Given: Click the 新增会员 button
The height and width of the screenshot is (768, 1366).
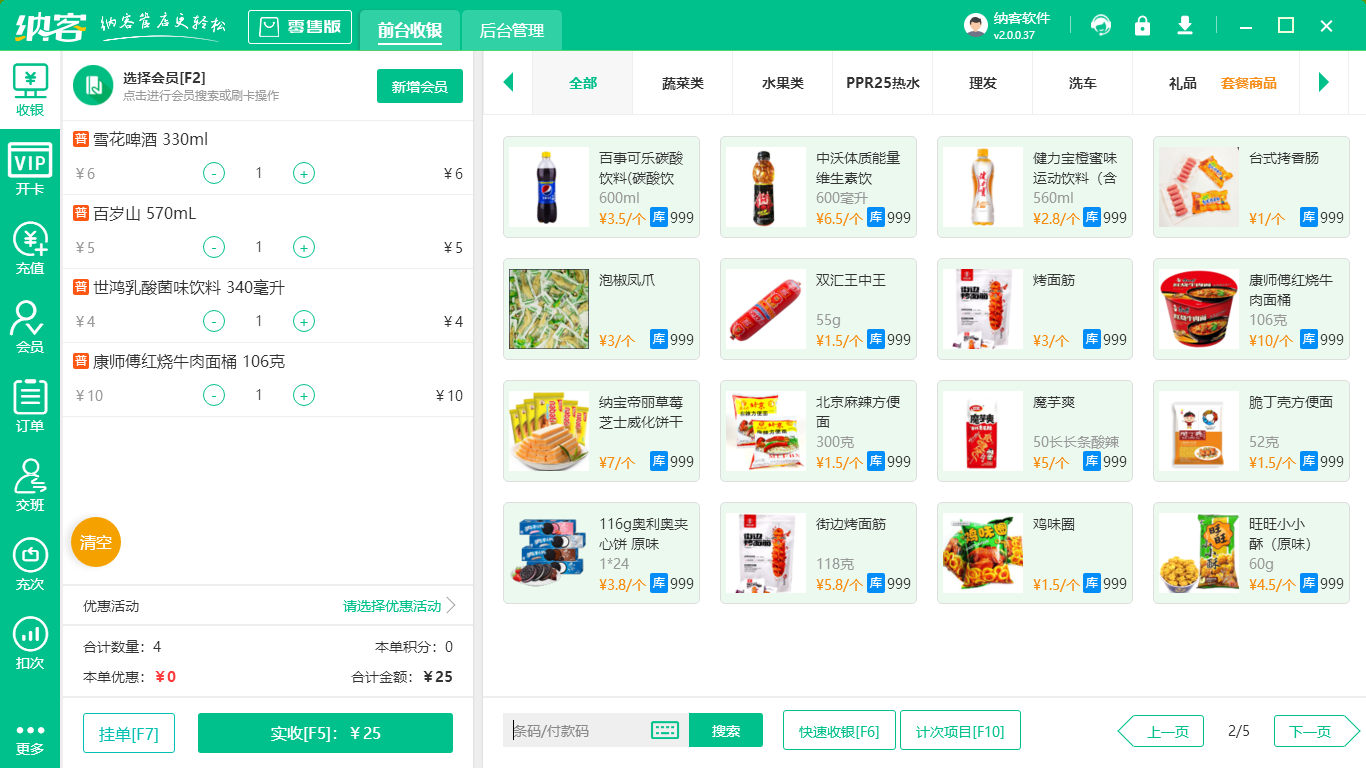Looking at the screenshot, I should tap(420, 87).
